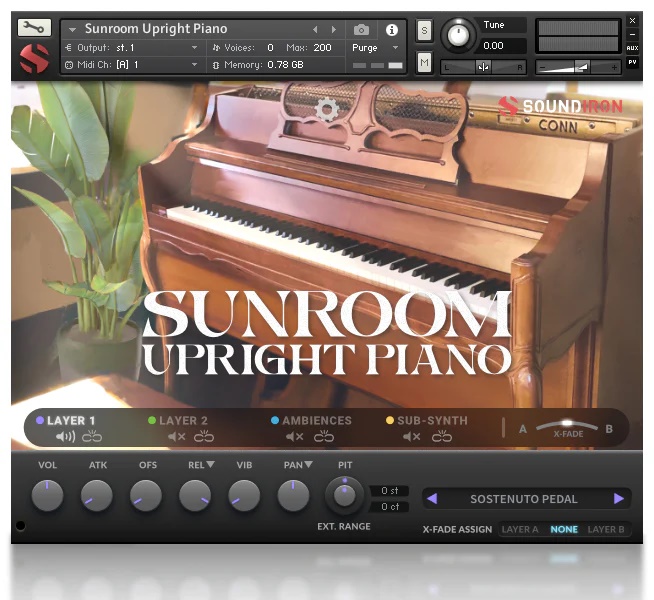Mute the instrument with M button
This screenshot has width=654, height=600.
click(x=424, y=63)
